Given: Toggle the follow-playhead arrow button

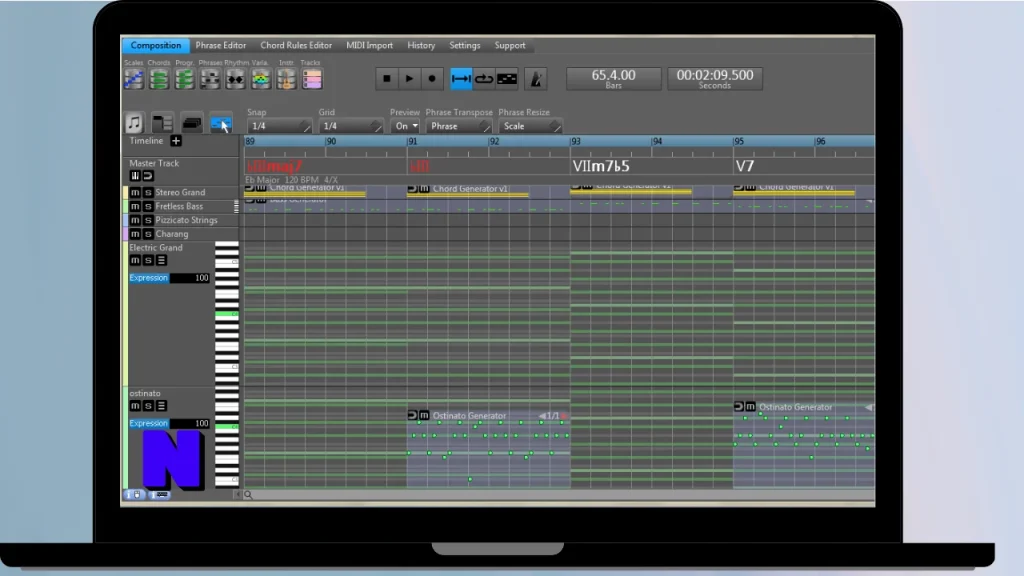Looking at the screenshot, I should (461, 79).
